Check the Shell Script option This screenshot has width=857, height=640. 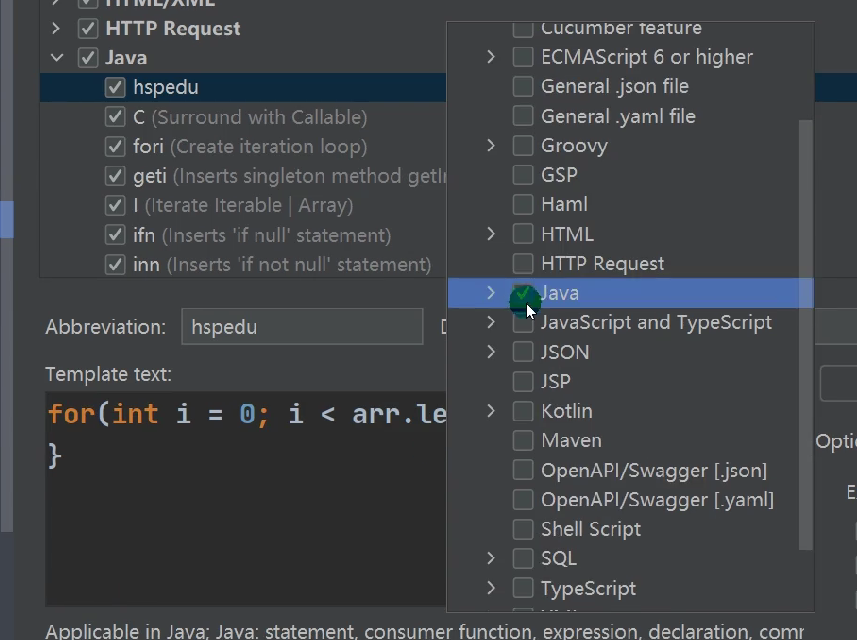(x=522, y=529)
